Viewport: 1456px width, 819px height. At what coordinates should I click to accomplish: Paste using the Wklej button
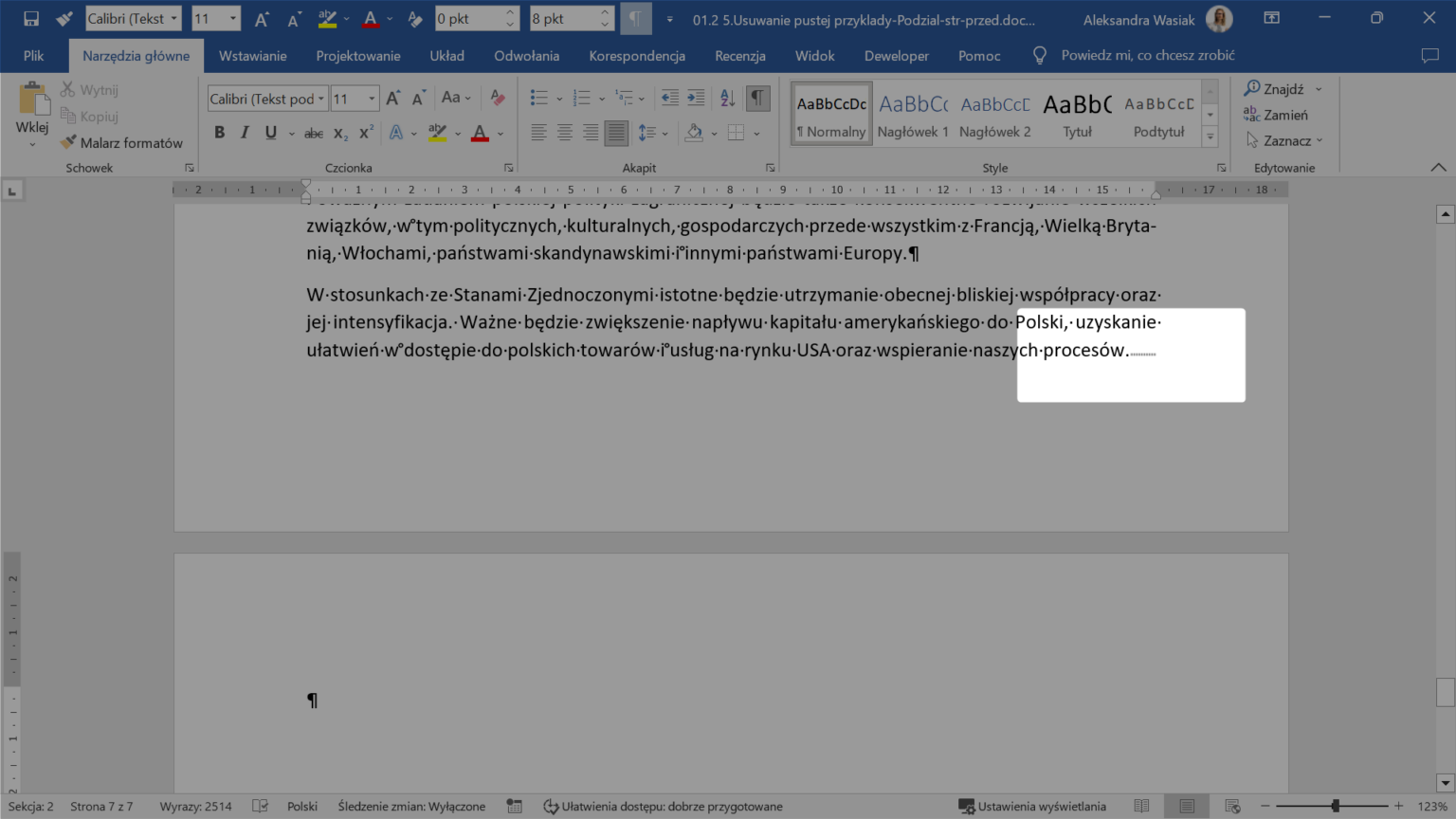[32, 114]
